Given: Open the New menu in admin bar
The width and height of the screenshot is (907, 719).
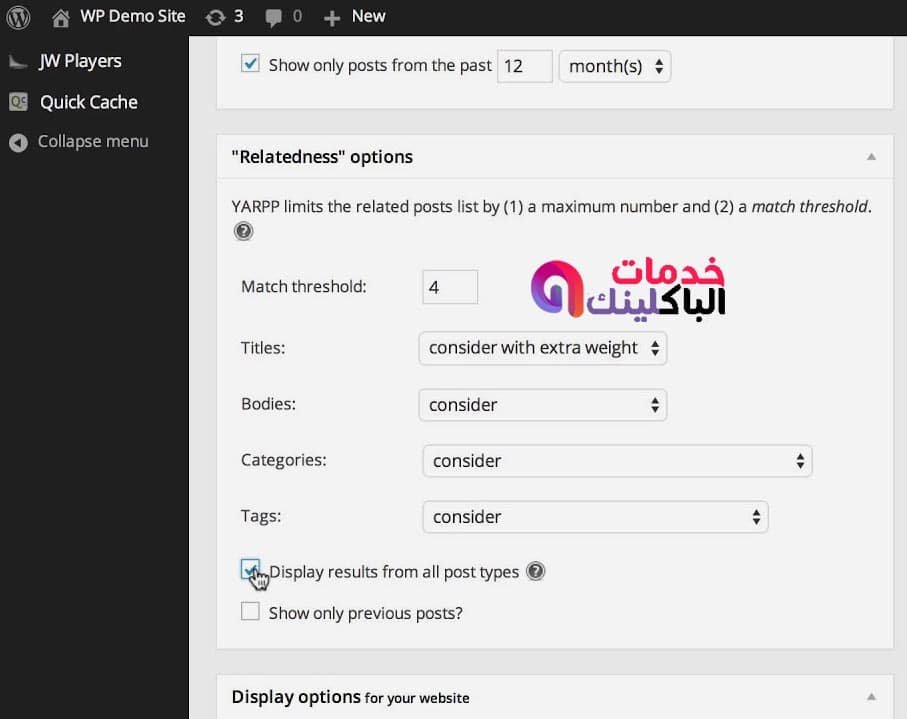Looking at the screenshot, I should 354,16.
